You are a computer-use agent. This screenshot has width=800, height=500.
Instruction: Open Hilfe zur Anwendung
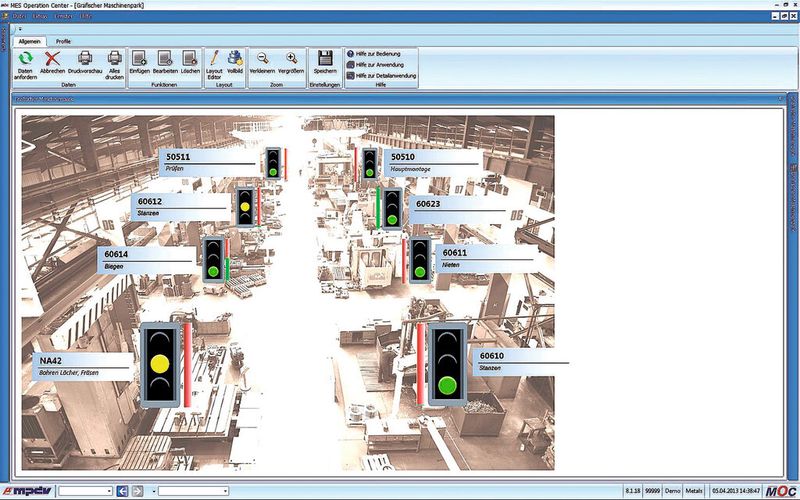(x=375, y=65)
